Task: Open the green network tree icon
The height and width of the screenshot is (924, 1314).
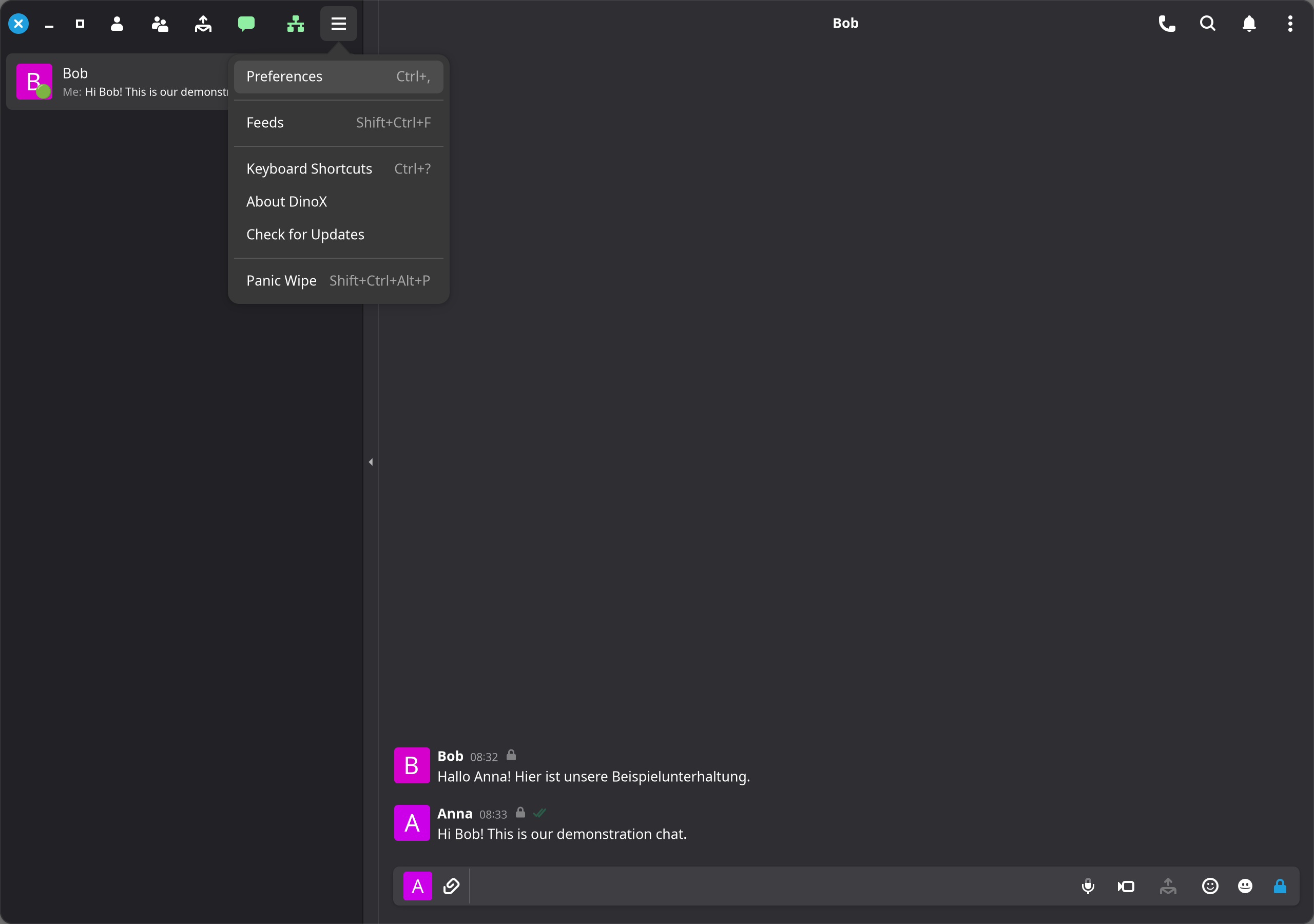Action: click(295, 24)
